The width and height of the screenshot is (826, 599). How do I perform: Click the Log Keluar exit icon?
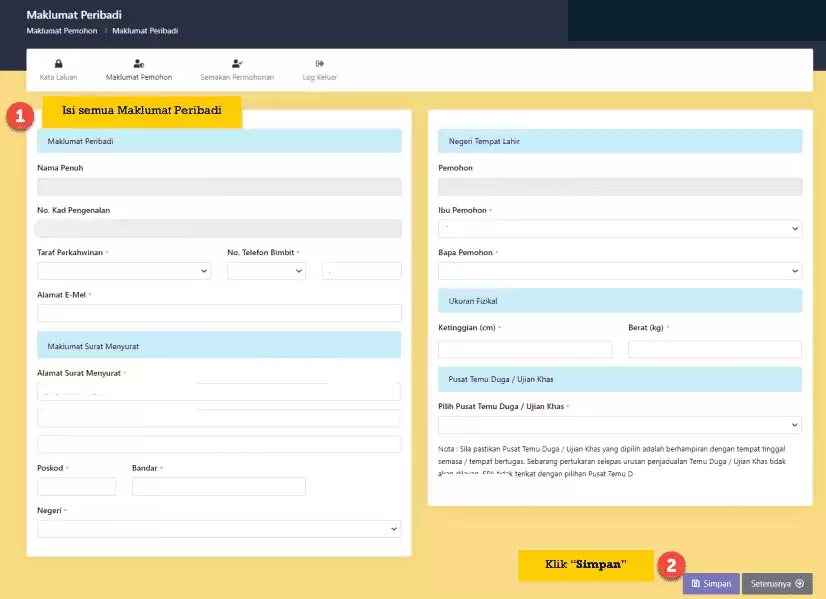coord(319,64)
